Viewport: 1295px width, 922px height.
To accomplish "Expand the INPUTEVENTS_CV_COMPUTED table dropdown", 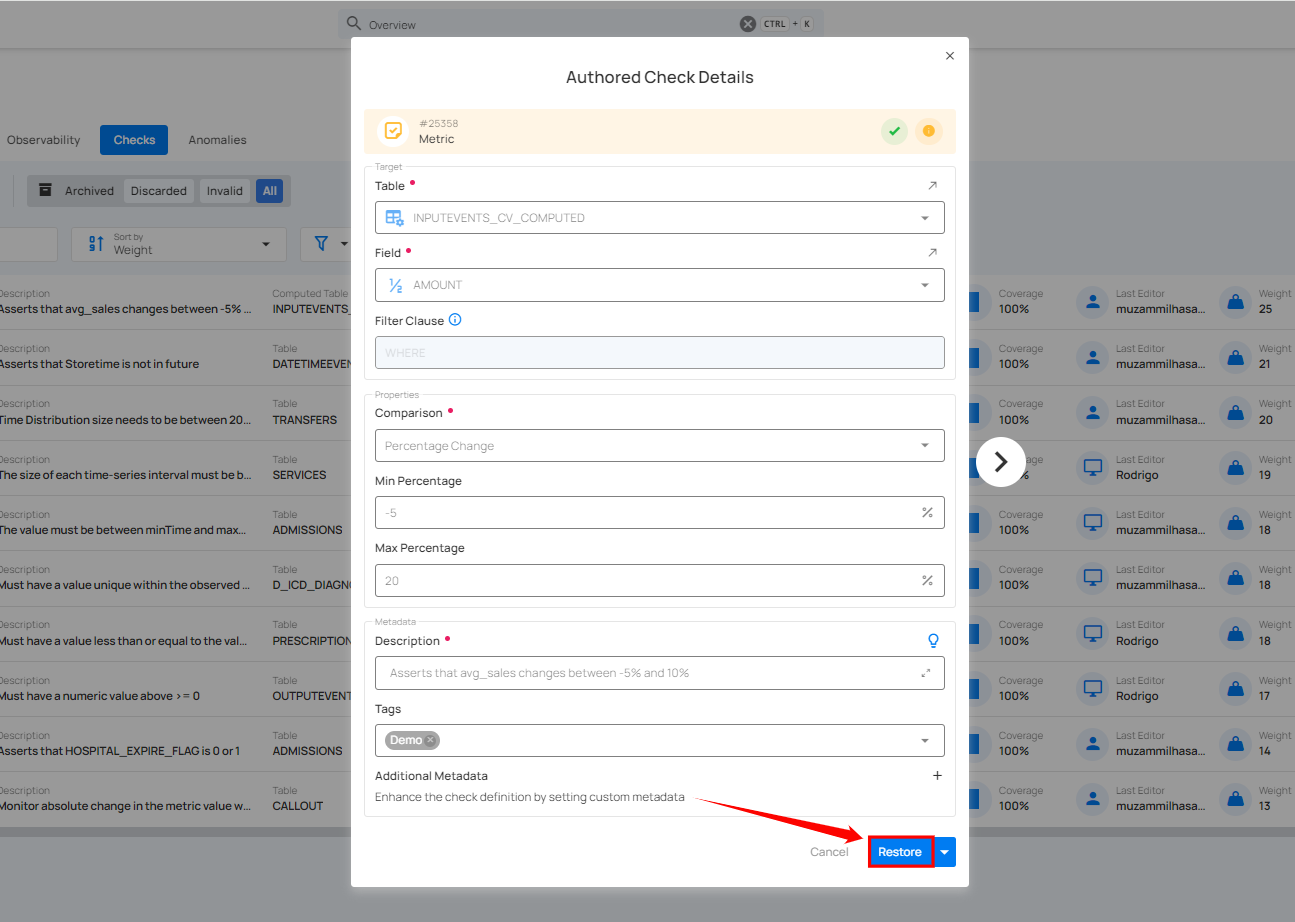I will click(x=925, y=218).
